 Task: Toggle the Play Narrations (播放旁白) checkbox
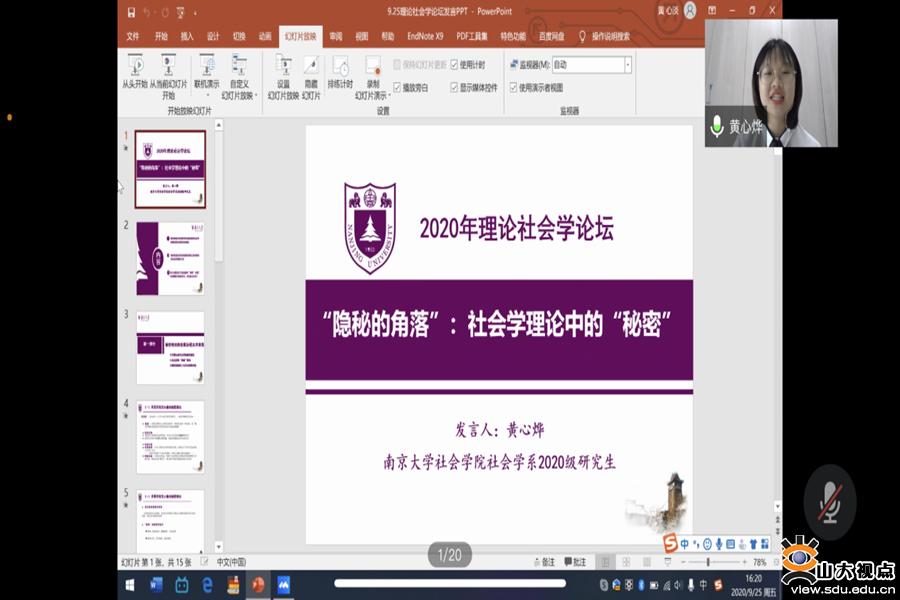(x=397, y=87)
